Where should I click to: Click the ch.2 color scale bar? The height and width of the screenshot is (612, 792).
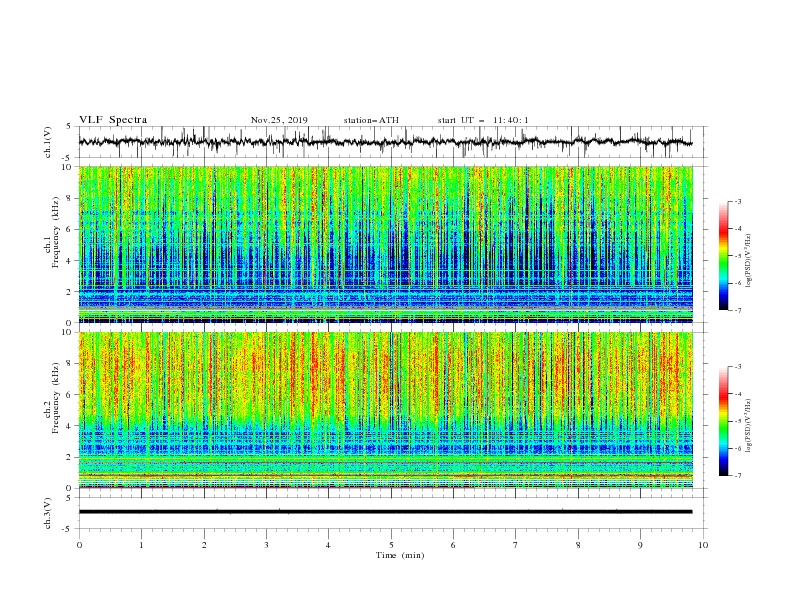(x=723, y=421)
